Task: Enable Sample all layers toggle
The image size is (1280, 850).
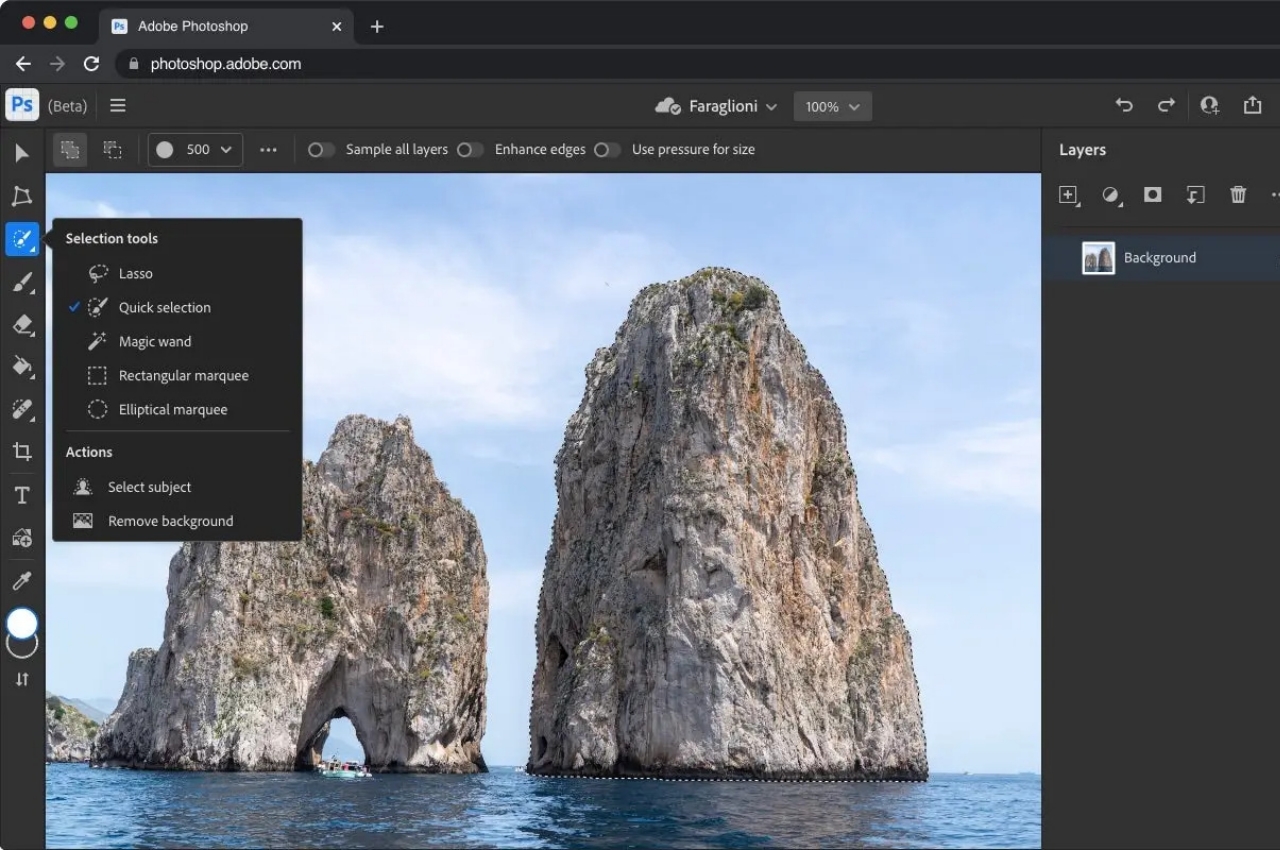Action: click(320, 150)
